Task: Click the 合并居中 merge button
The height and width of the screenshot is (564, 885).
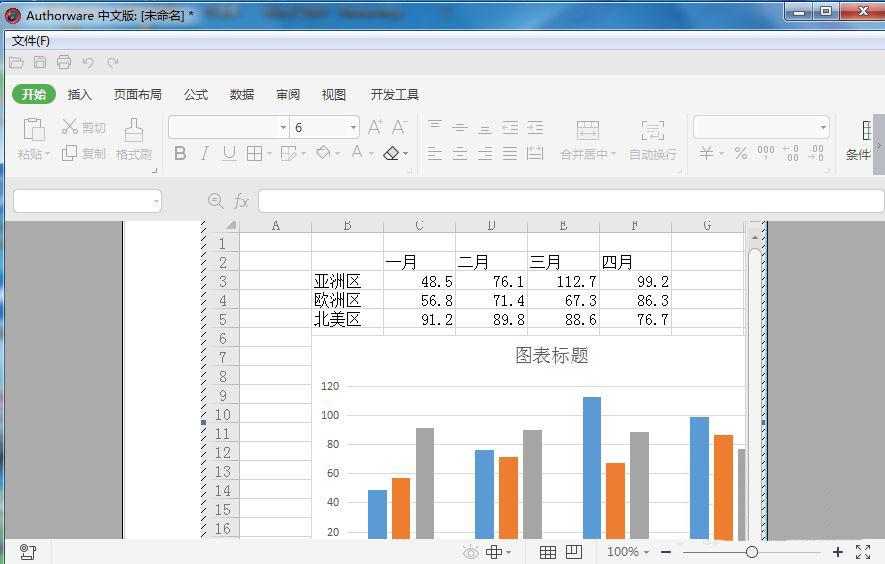Action: (x=588, y=141)
